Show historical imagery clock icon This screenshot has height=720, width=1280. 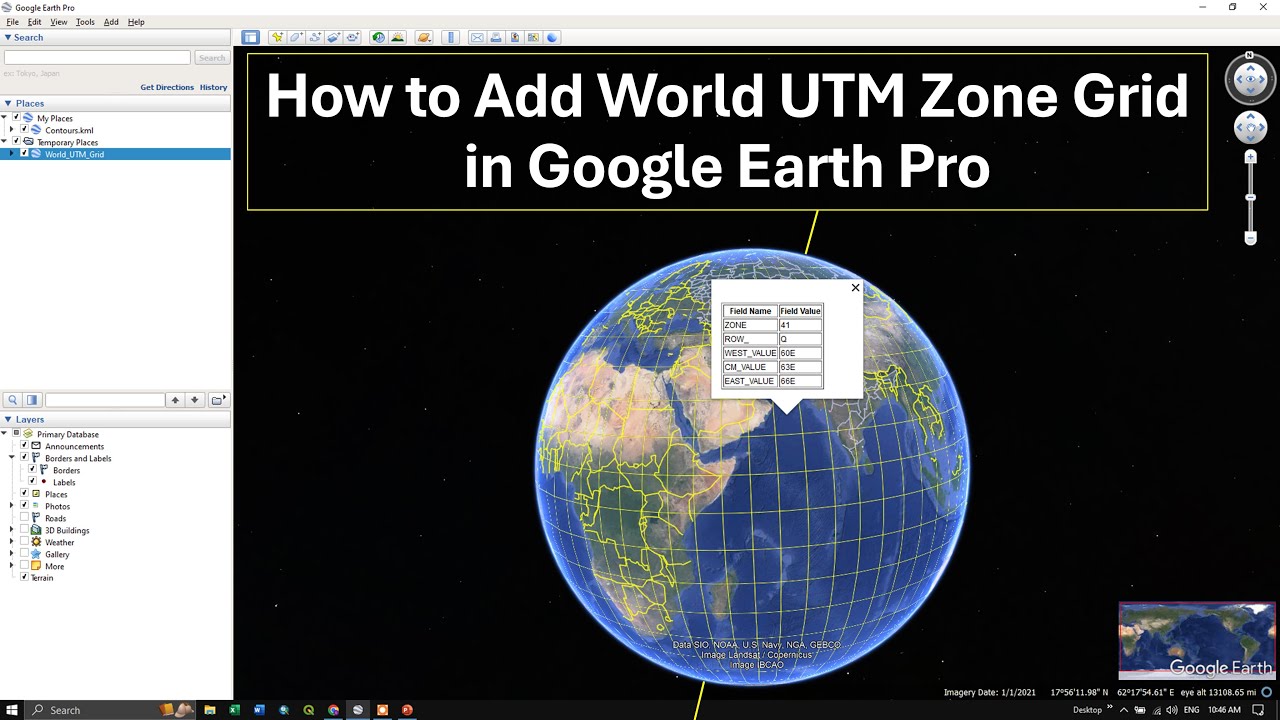click(x=378, y=37)
